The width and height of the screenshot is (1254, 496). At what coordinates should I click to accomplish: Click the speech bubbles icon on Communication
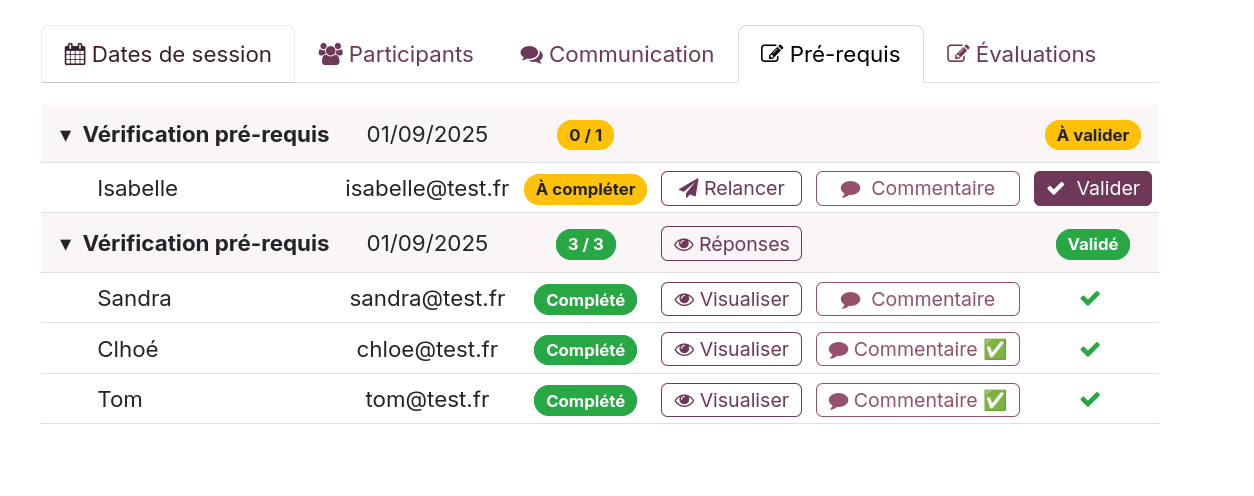tap(531, 55)
